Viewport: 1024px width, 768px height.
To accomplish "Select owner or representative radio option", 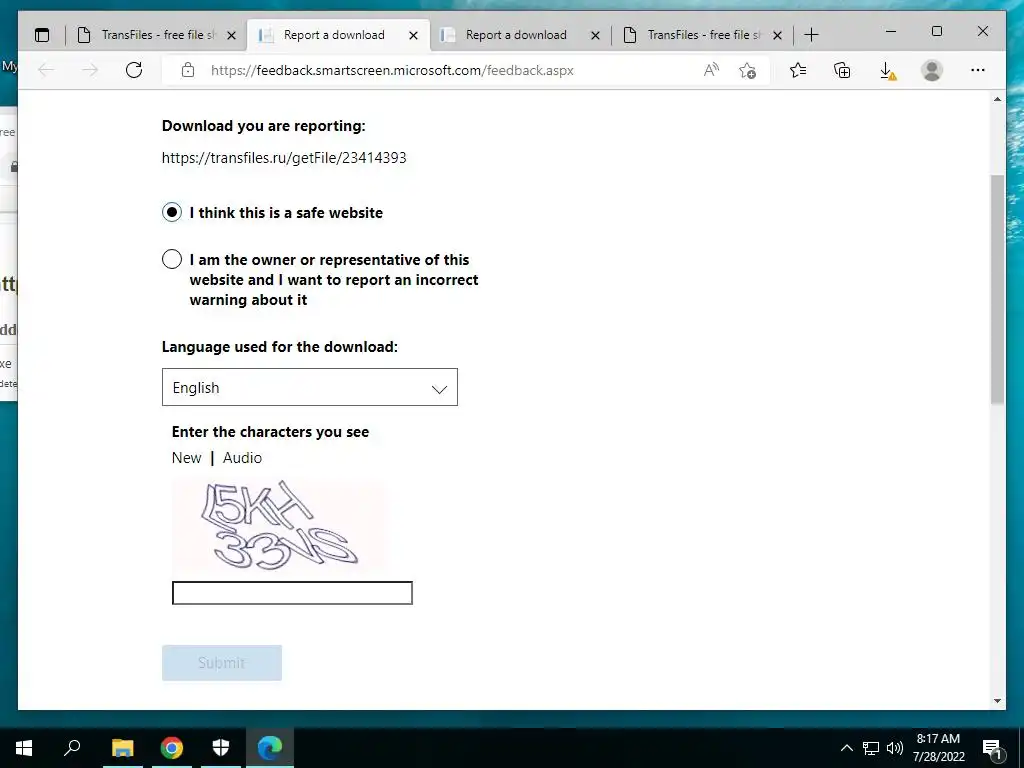I will [x=172, y=259].
